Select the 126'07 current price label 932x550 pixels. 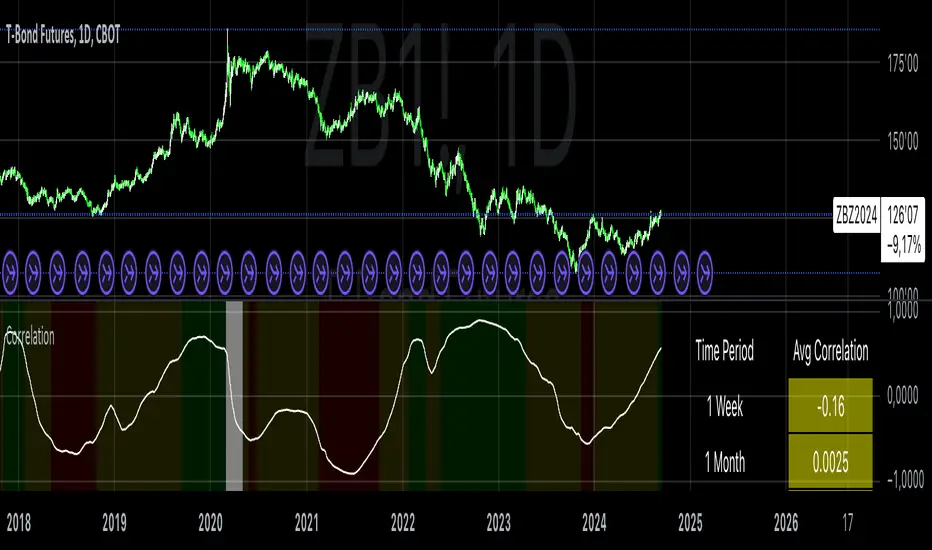[x=902, y=215]
